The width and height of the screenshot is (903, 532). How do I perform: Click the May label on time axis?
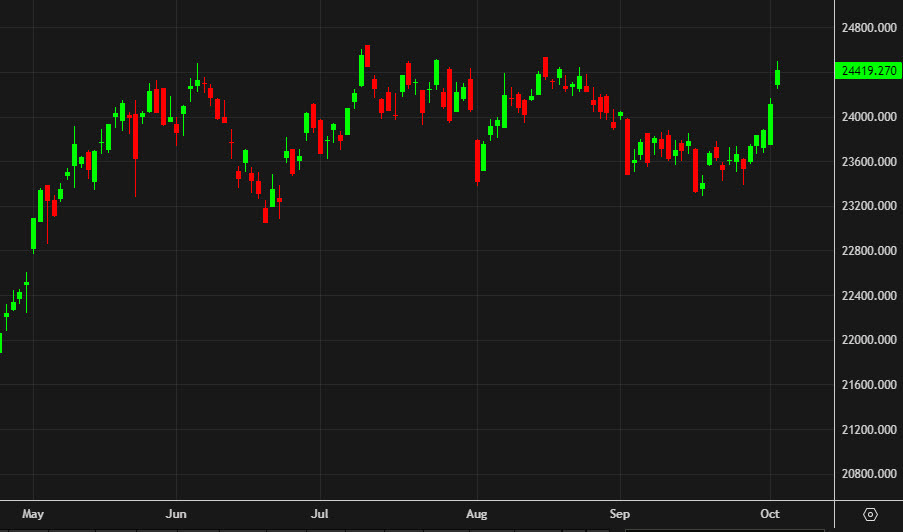click(33, 514)
